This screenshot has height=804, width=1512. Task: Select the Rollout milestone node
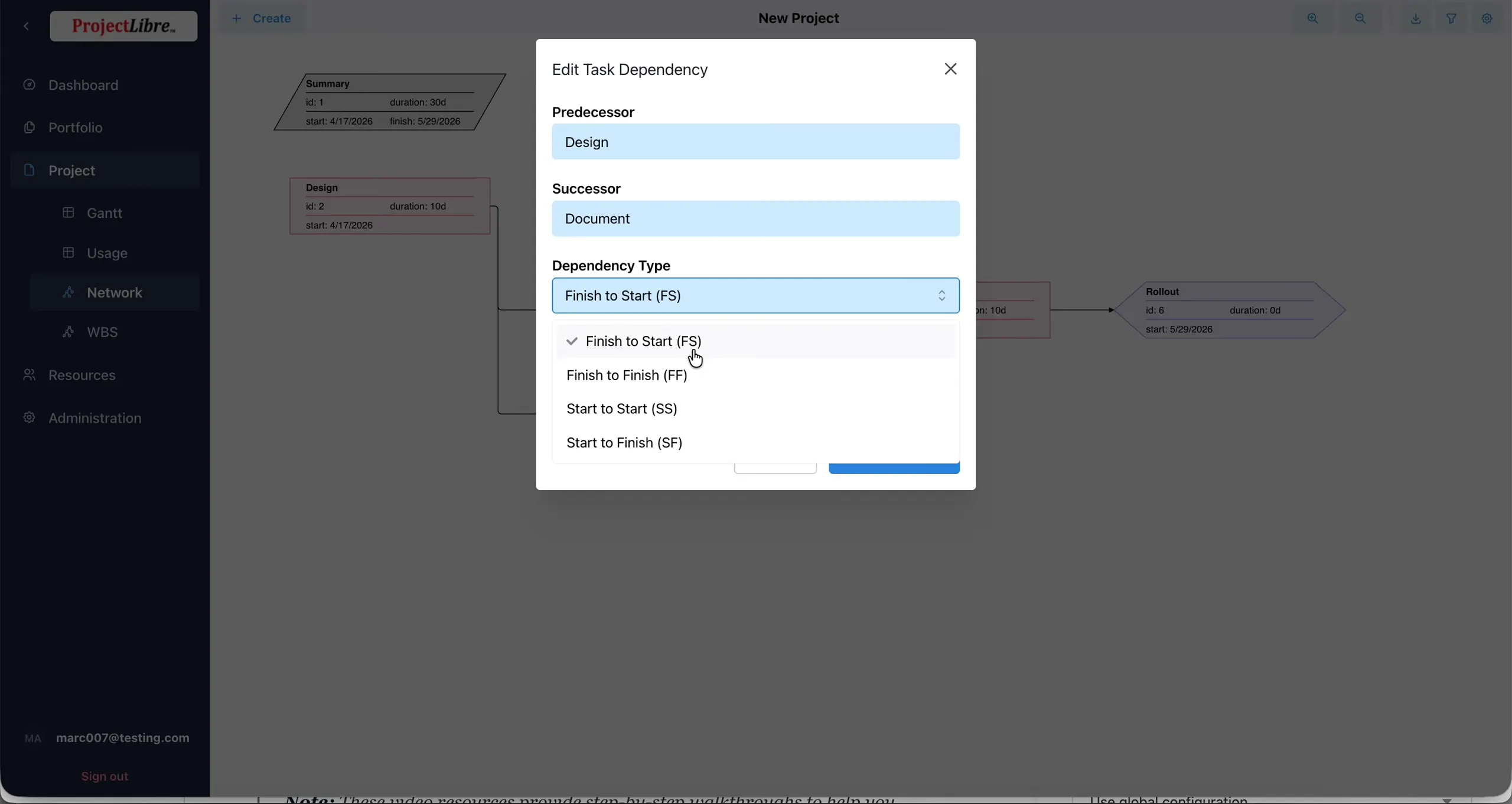click(1228, 310)
